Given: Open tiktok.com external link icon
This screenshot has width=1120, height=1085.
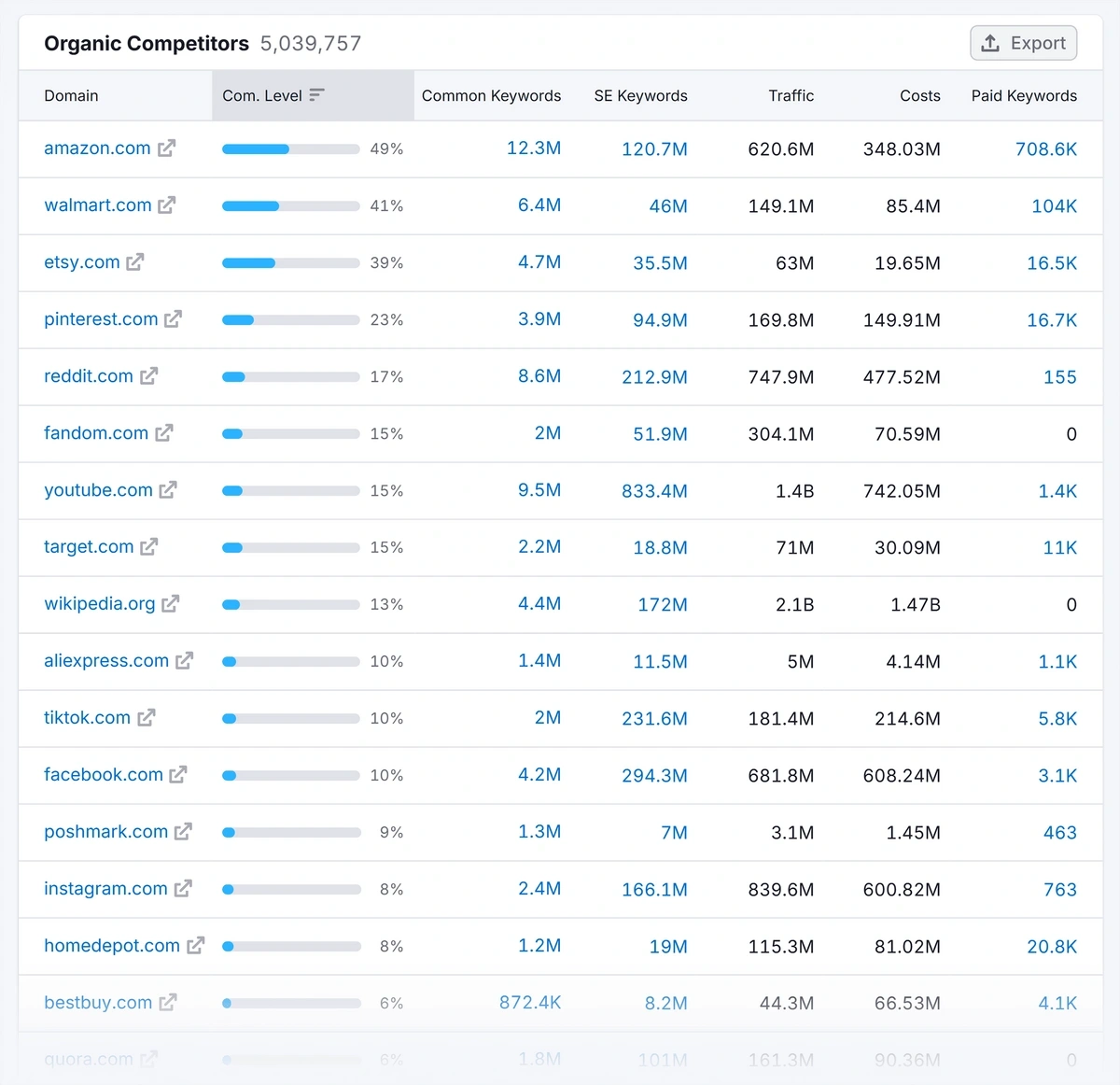Looking at the screenshot, I should (x=147, y=718).
